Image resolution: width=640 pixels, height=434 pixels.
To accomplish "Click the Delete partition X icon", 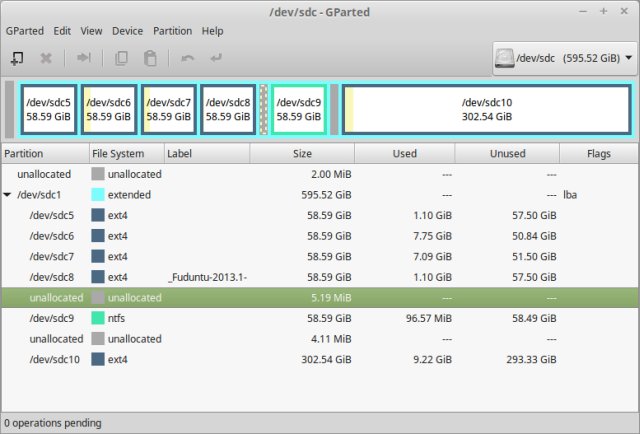I will coord(46,58).
